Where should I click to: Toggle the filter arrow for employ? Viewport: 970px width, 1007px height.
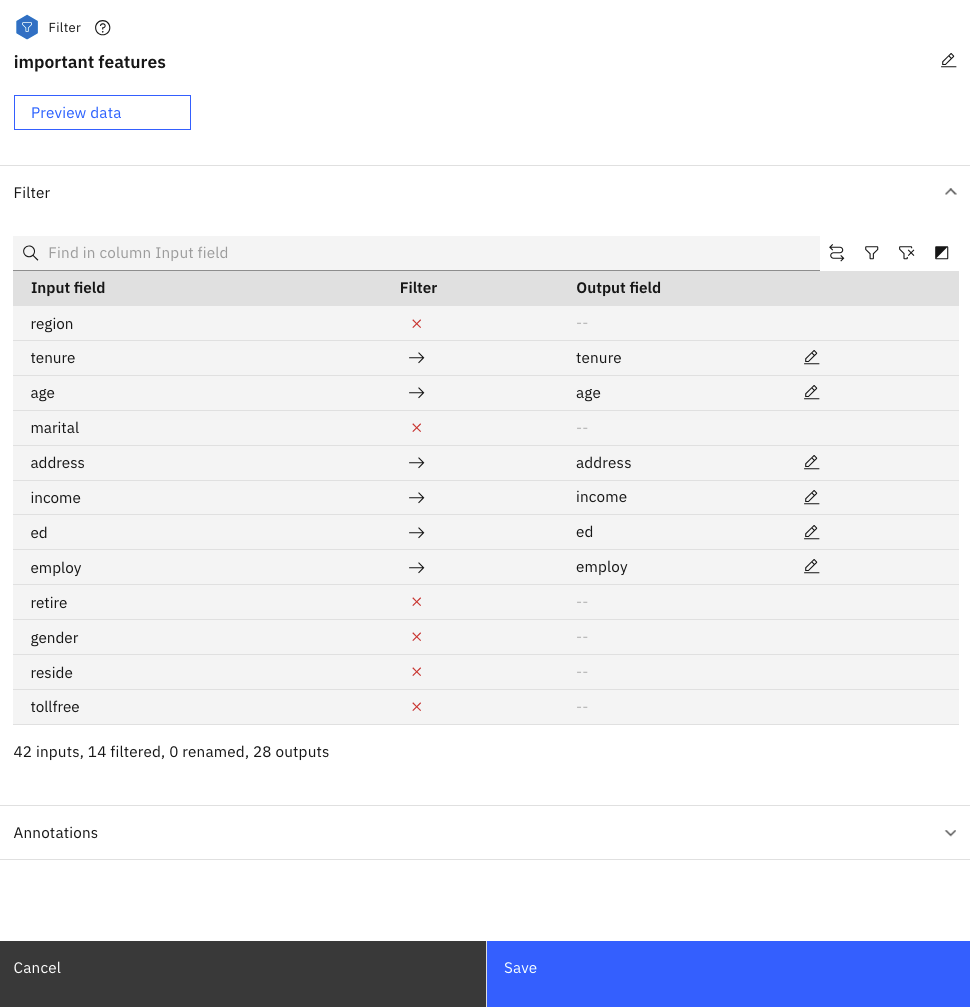point(417,568)
